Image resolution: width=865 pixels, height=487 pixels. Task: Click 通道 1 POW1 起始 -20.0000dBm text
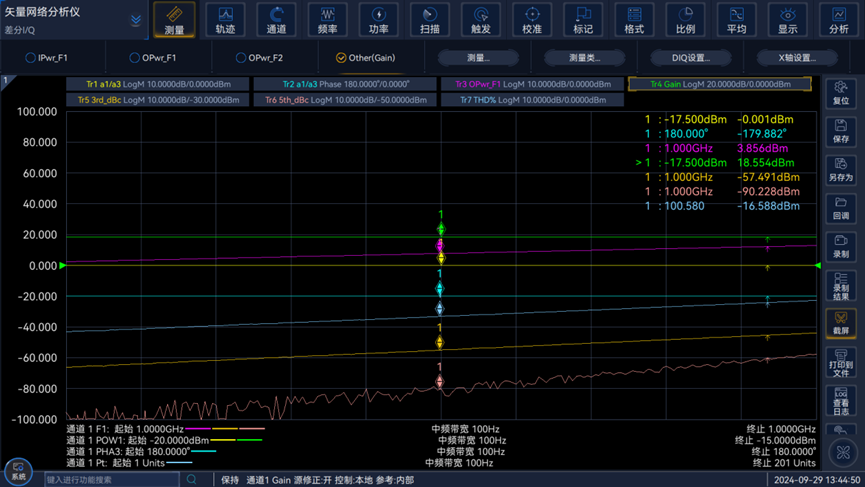tap(138, 440)
